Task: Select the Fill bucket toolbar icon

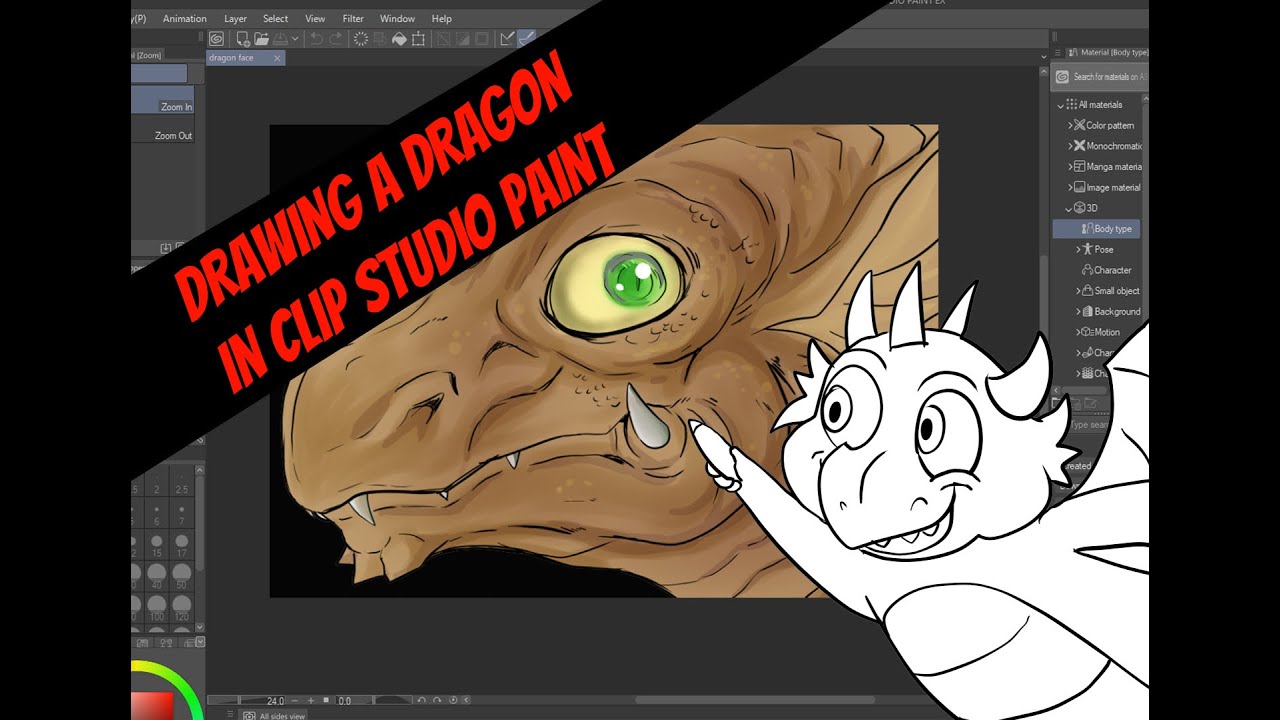Action: click(398, 39)
